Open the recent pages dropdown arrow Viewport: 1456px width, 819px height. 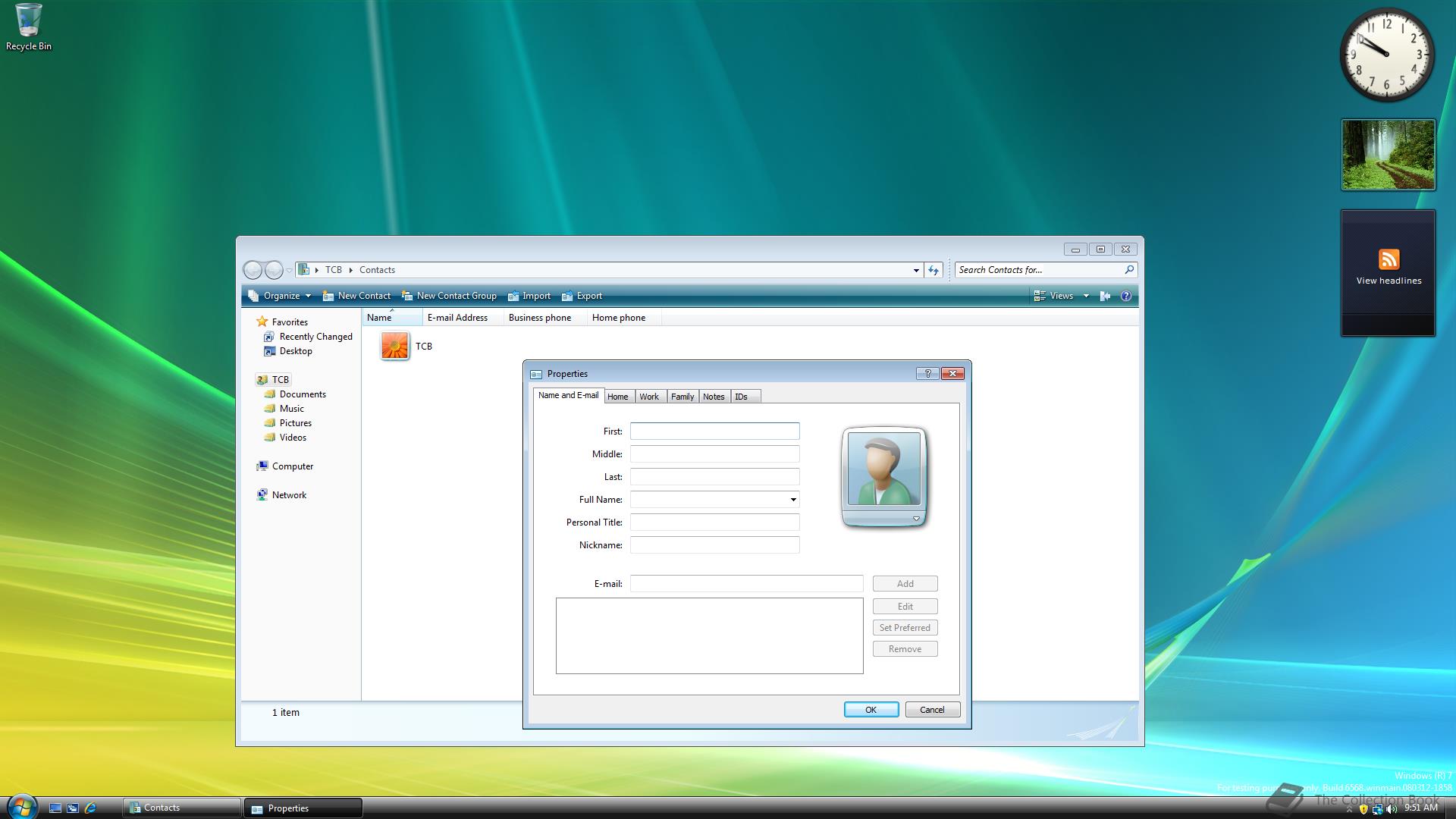point(289,271)
